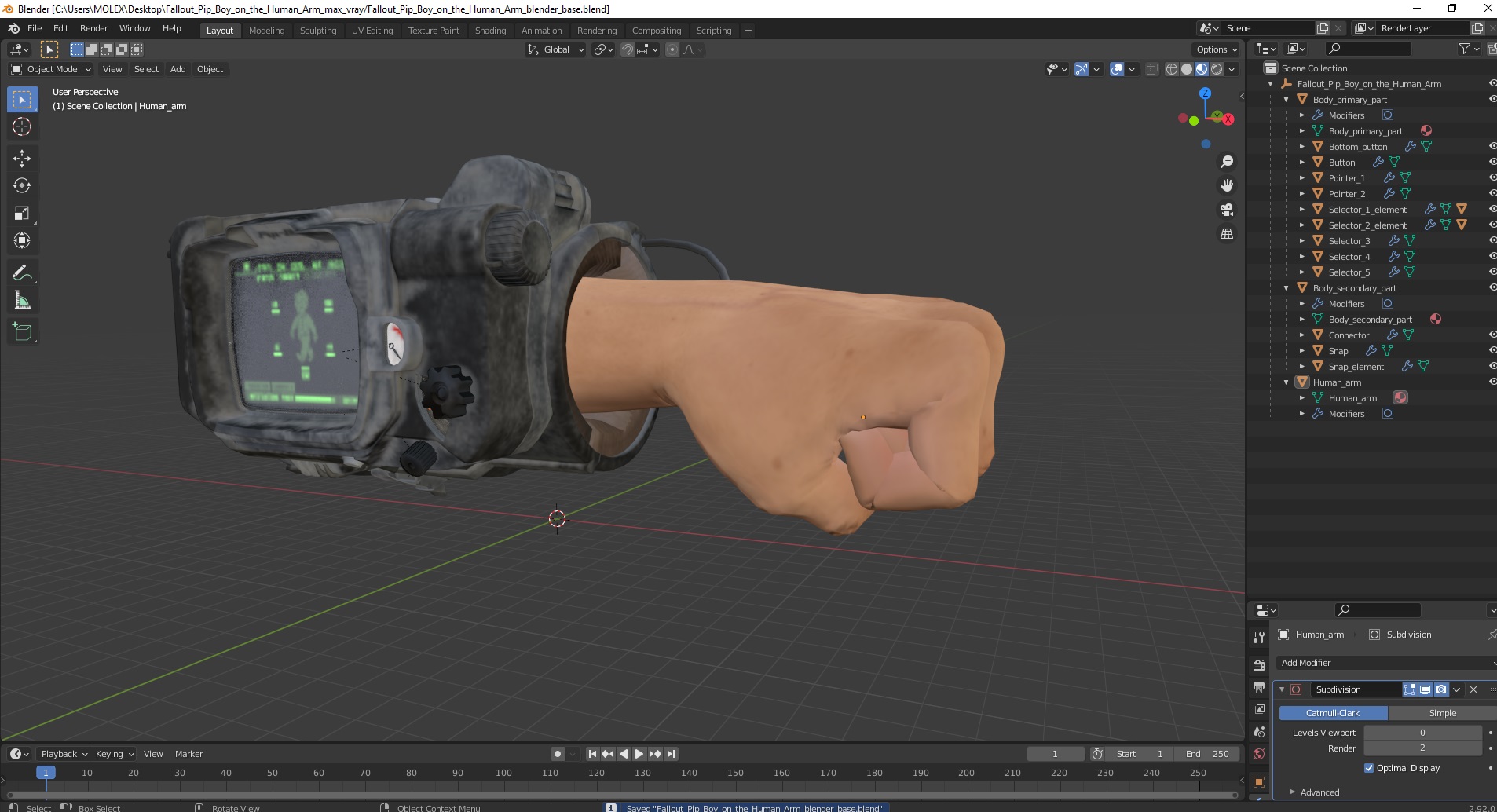Screen dimensions: 1497x812
Task: Select the Catmull-Clark subdivision type
Action: coord(1333,713)
